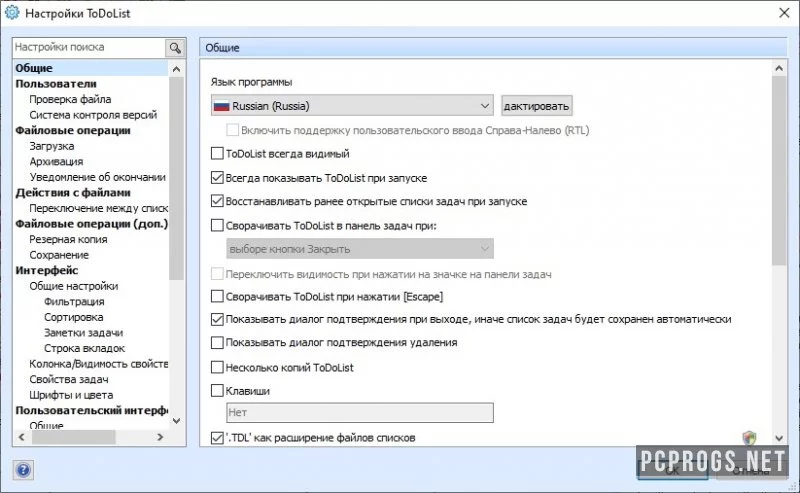The height and width of the screenshot is (493, 800).
Task: Select 'Интерфейс' category in tree
Action: click(46, 270)
